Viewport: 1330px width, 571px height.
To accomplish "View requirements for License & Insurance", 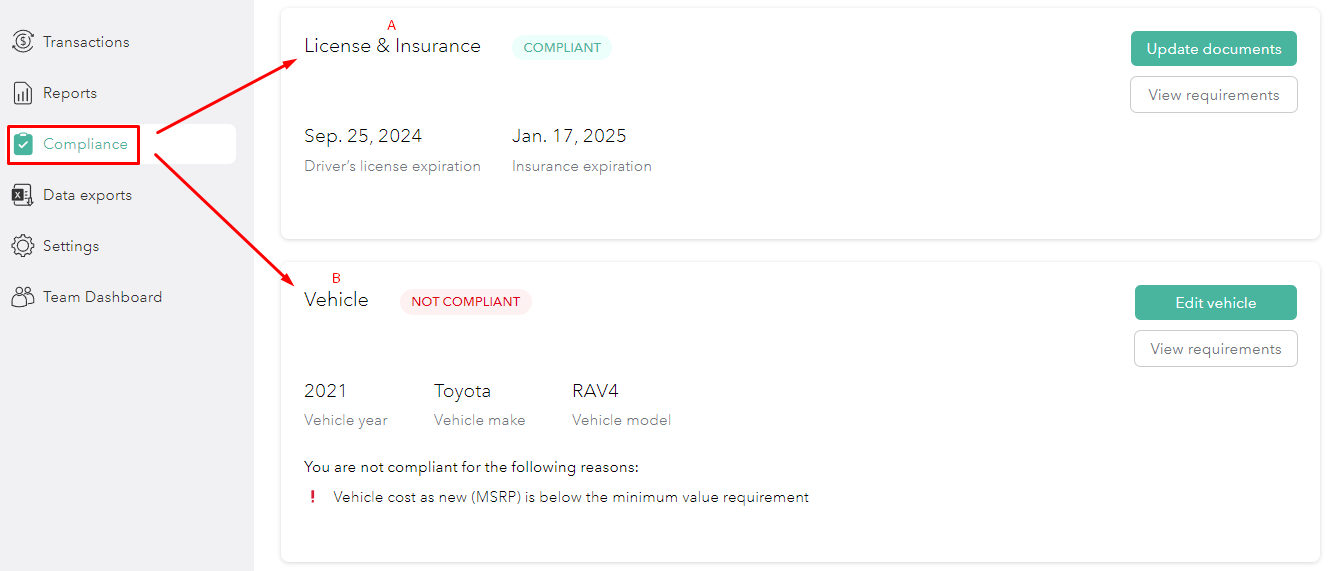I will pos(1213,95).
